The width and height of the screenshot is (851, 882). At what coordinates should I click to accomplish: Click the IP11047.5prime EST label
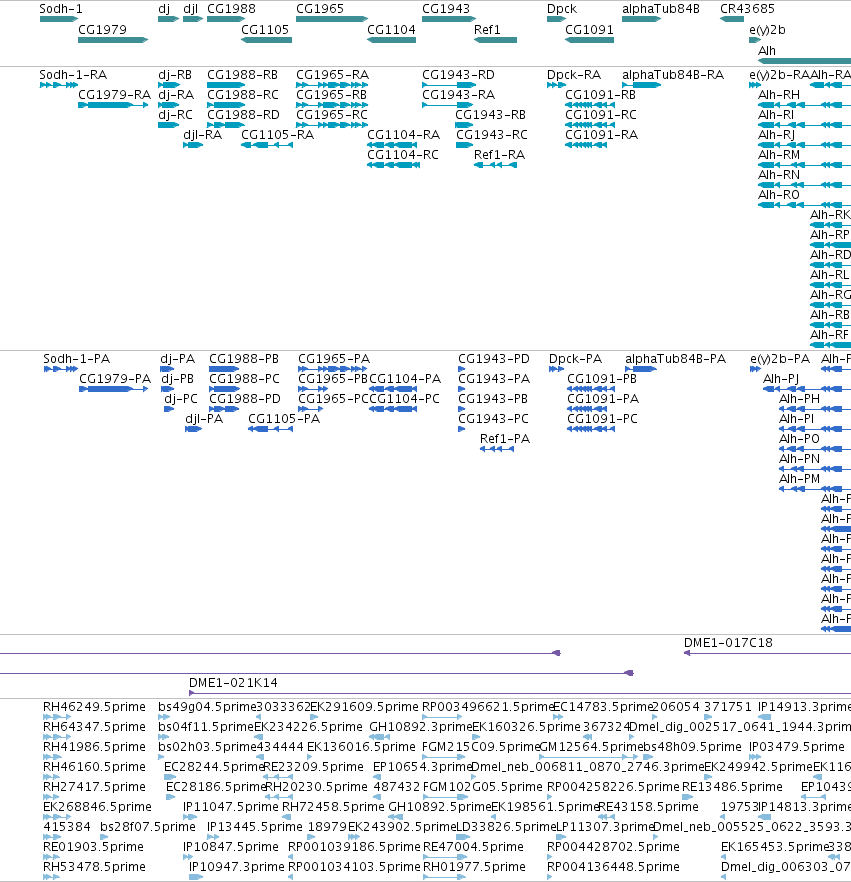231,807
